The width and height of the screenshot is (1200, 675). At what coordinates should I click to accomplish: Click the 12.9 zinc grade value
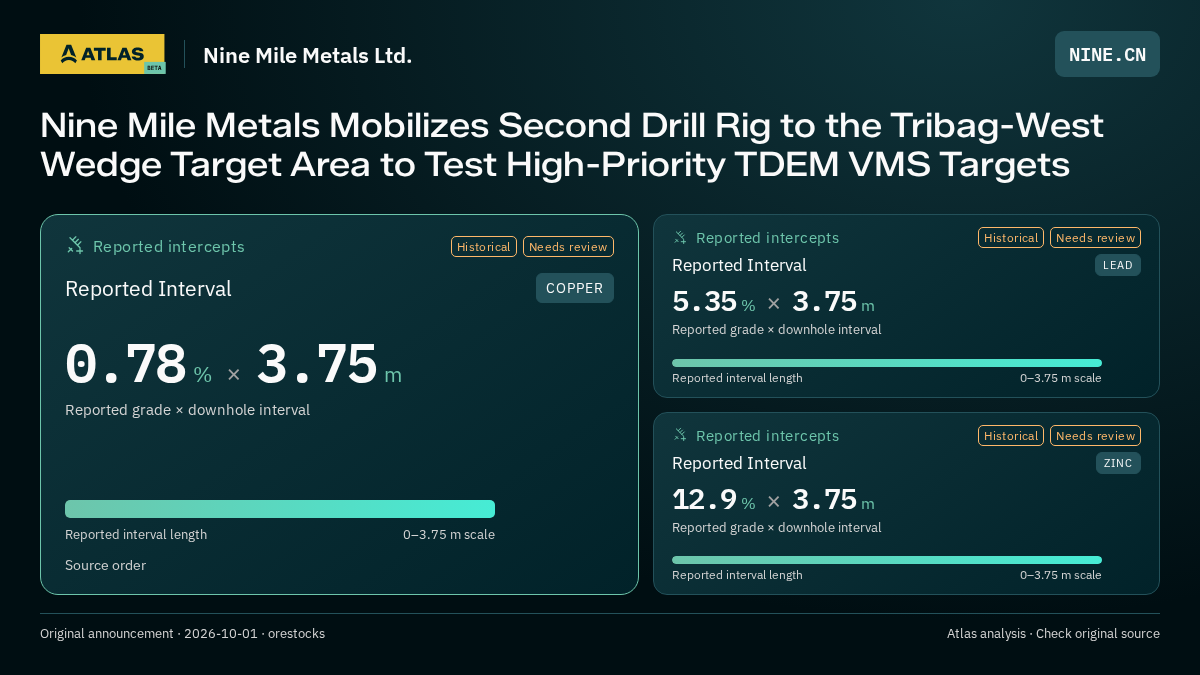click(704, 500)
